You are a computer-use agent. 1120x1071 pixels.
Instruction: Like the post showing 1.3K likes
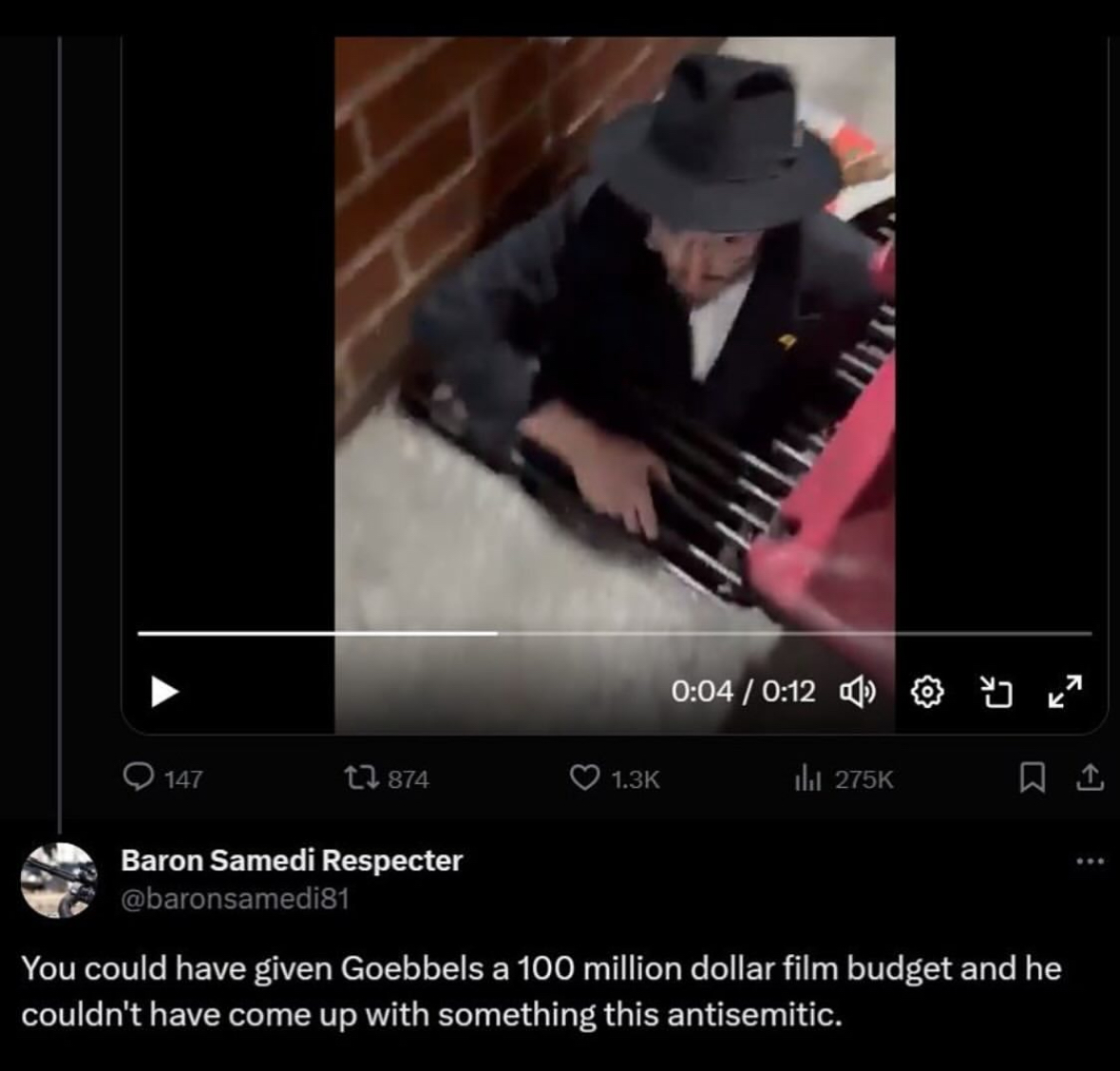(x=615, y=778)
